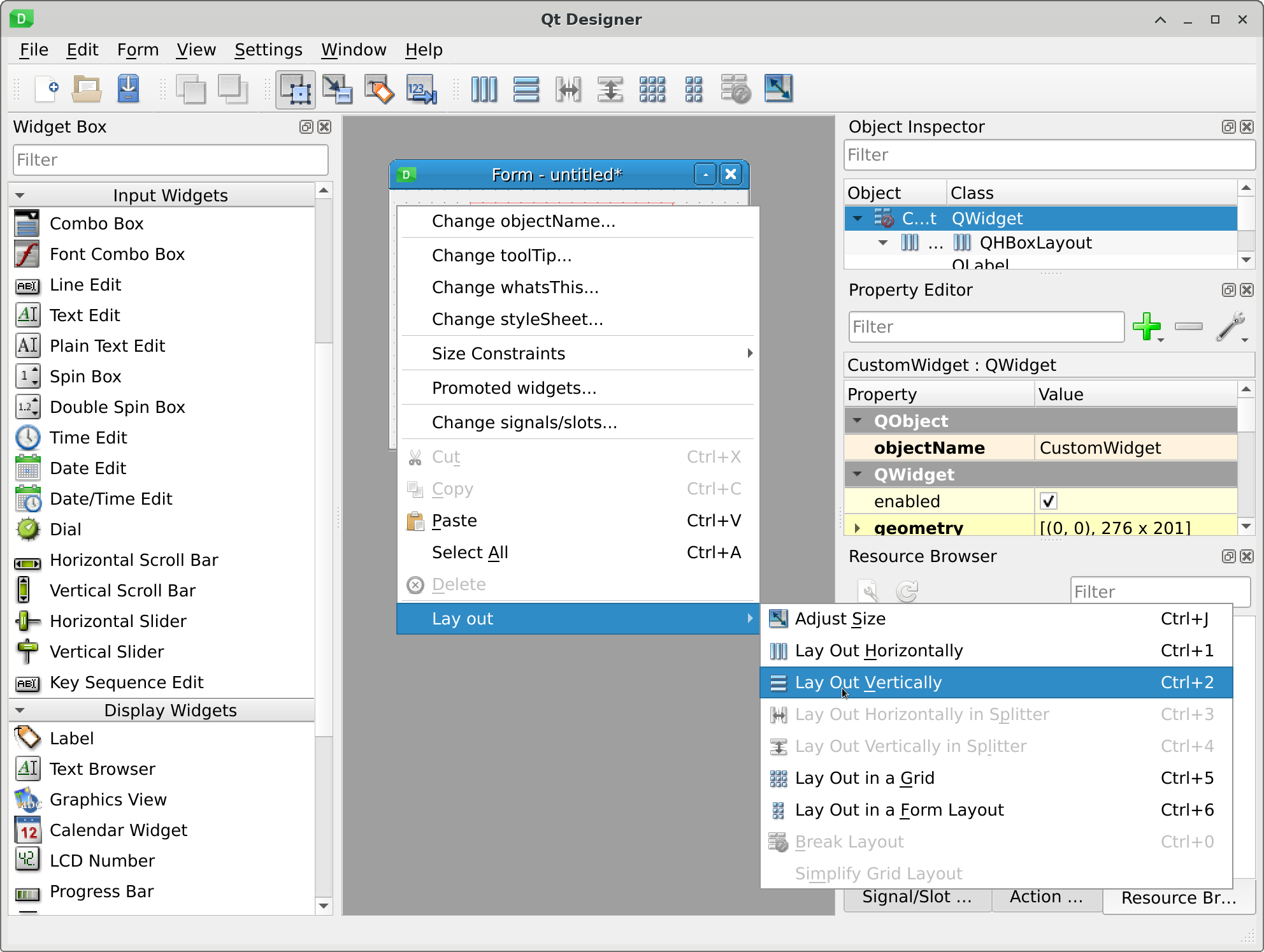
Task: Select the Edit Signals/Slots mode icon
Action: tap(338, 89)
